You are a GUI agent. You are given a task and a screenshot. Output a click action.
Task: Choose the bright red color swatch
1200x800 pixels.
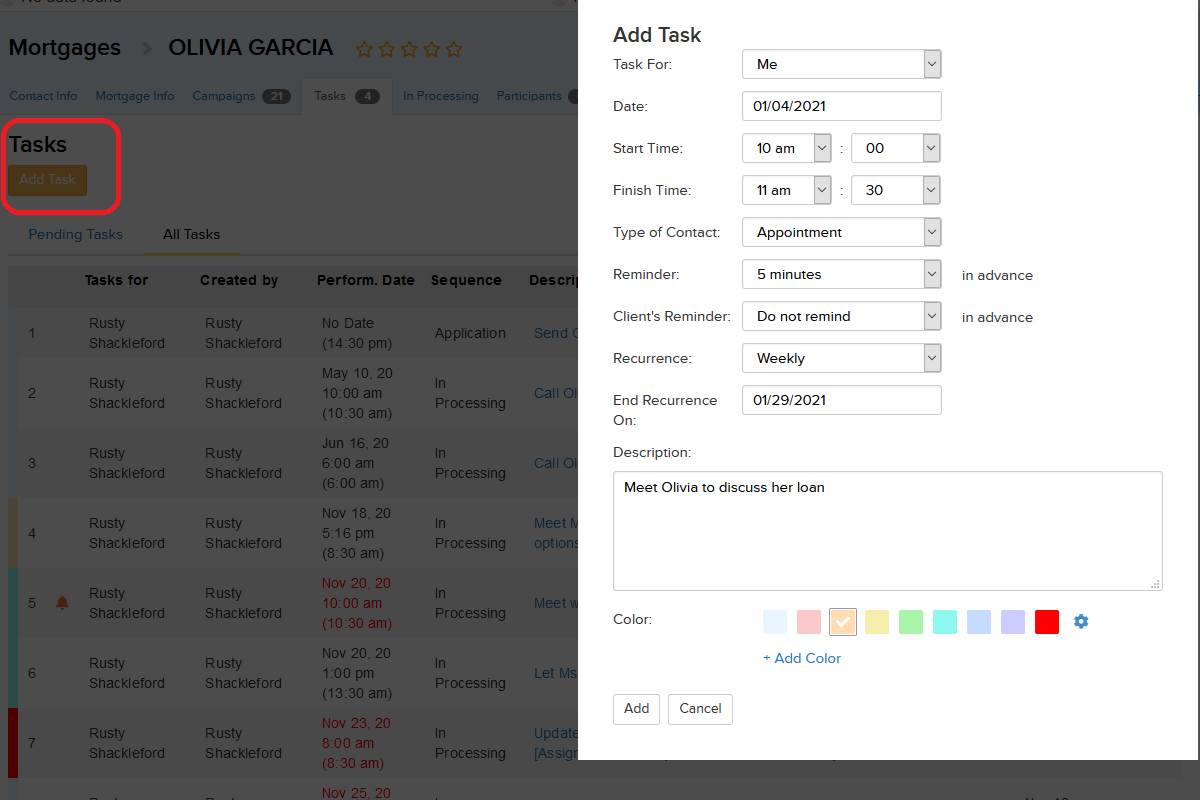pos(1047,621)
